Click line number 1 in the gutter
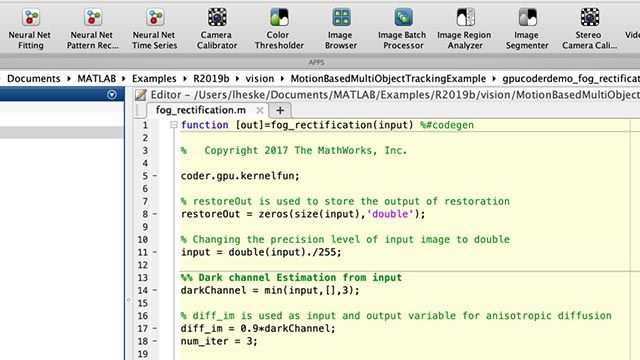Screen dimensions: 640x360 pyautogui.click(x=145, y=125)
